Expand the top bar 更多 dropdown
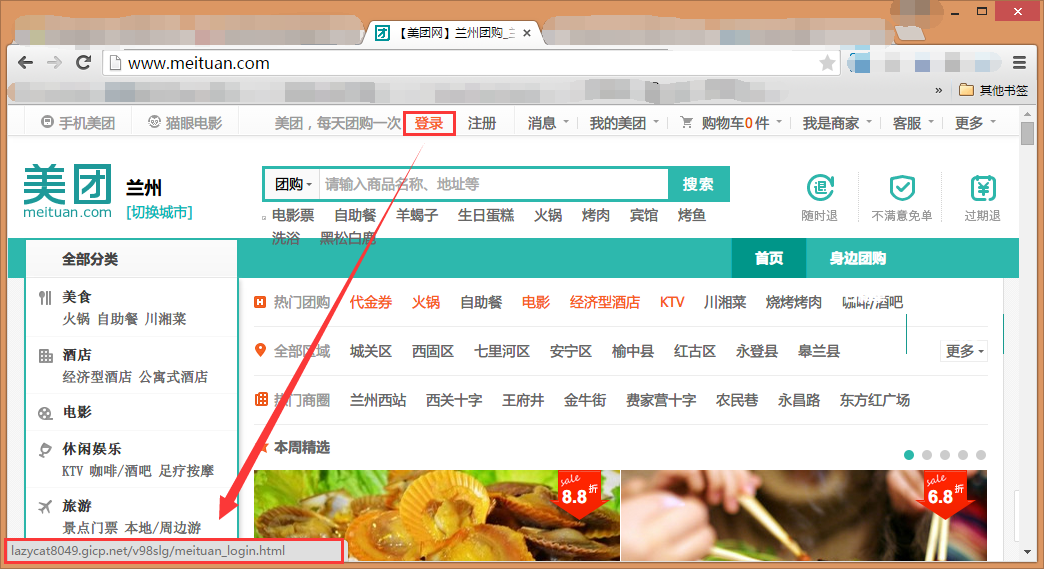The height and width of the screenshot is (569, 1044). click(975, 123)
